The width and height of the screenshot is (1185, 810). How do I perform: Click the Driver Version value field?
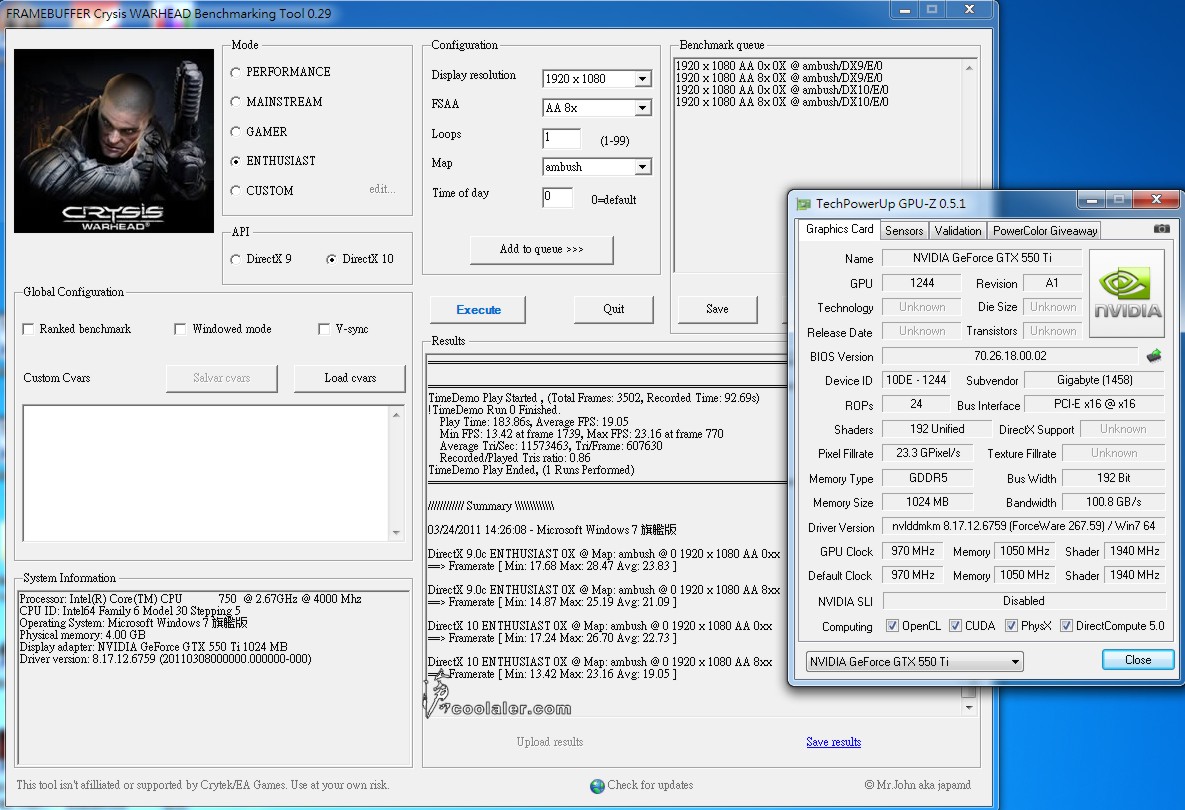(x=1023, y=526)
